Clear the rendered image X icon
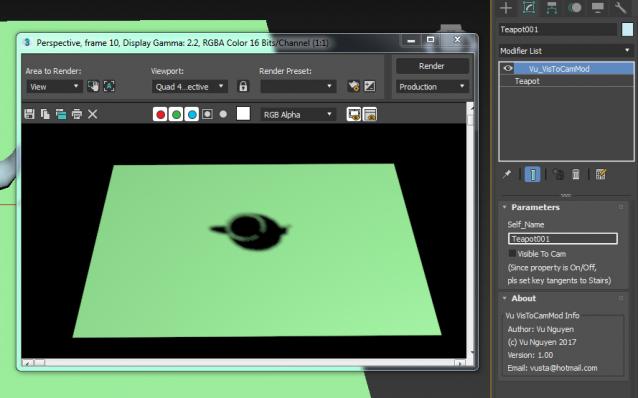Viewport: 638px width, 398px height. [92, 114]
